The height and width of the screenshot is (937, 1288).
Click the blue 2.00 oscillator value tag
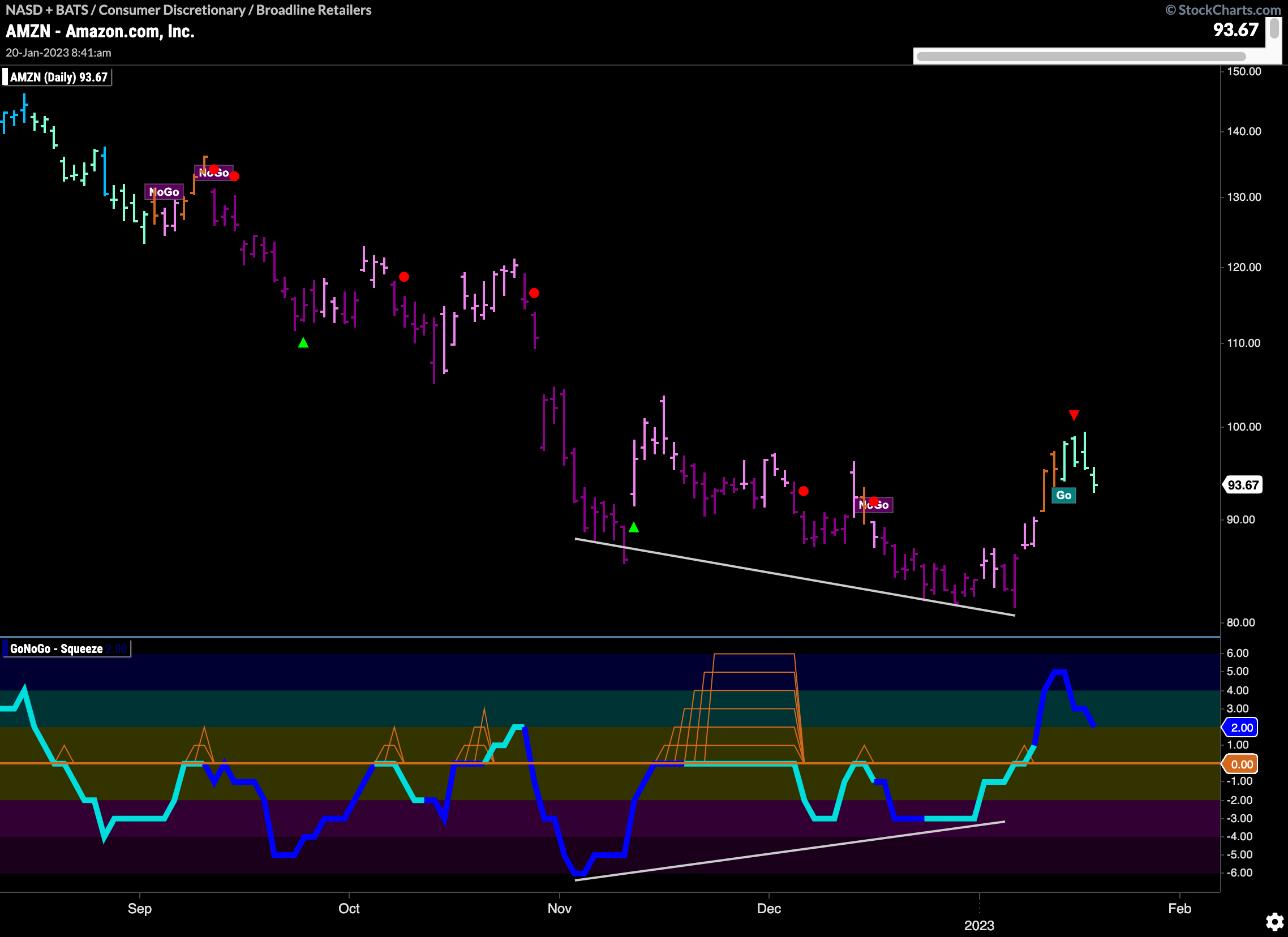[x=1240, y=728]
